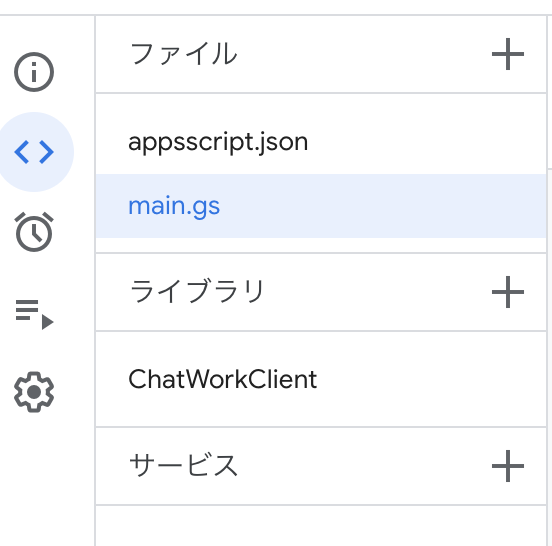Image resolution: width=552 pixels, height=546 pixels.
Task: Click the サービス section header
Action: pos(183,465)
